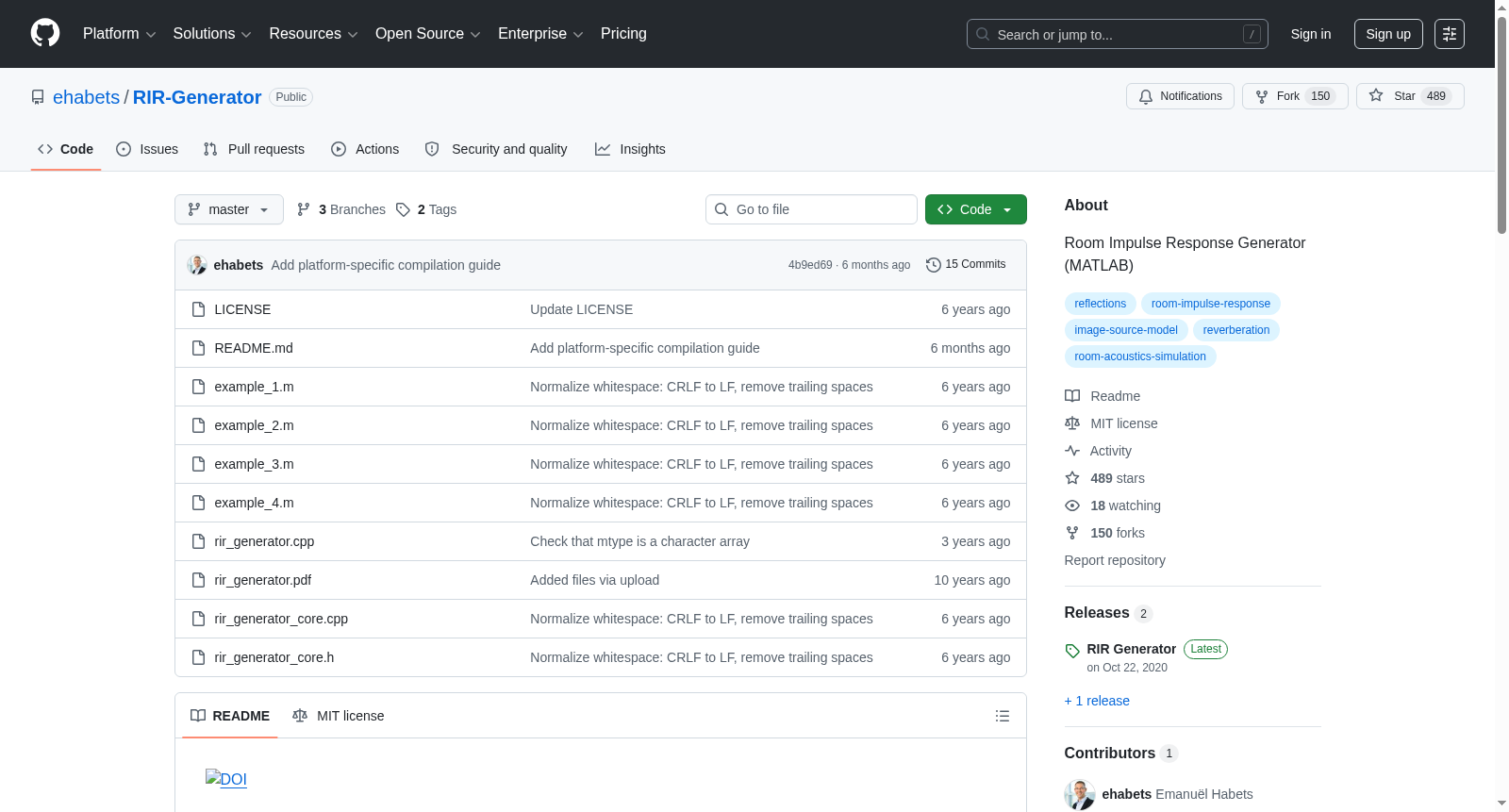1509x812 pixels.
Task: Open the image-source-model topic tag
Action: [1126, 330]
